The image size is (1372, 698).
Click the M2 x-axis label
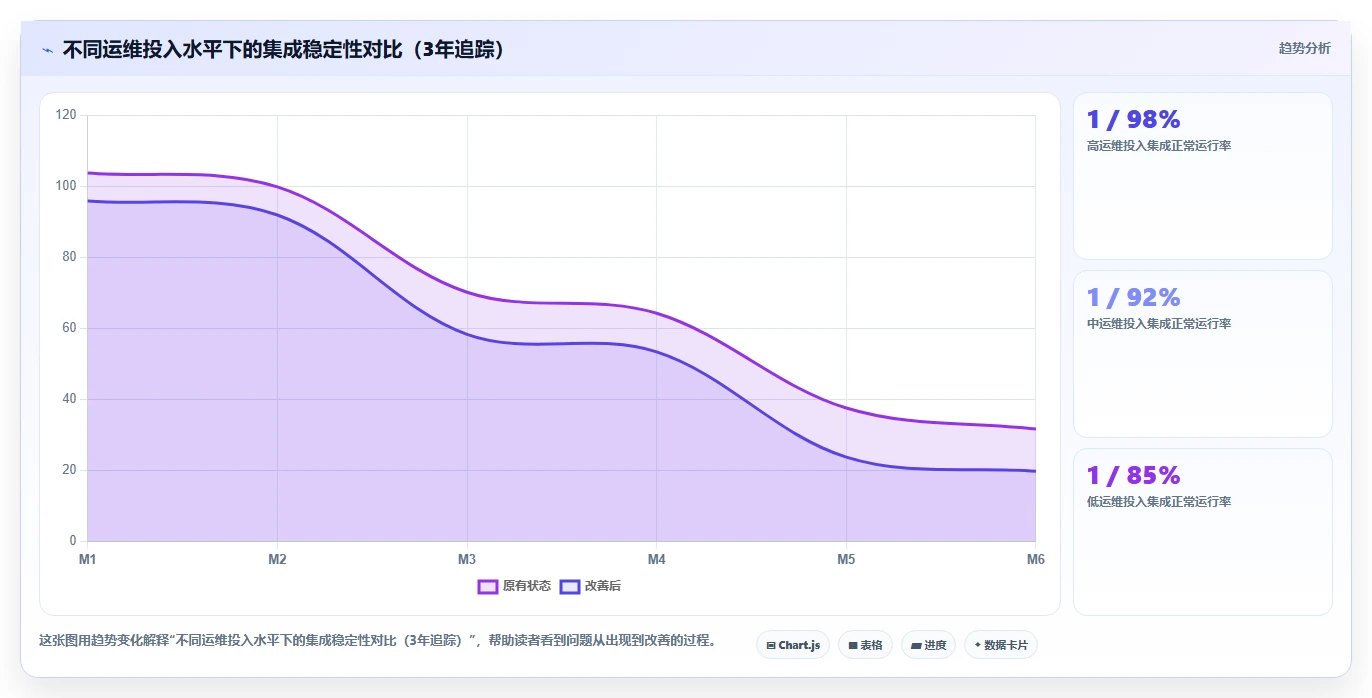point(277,559)
